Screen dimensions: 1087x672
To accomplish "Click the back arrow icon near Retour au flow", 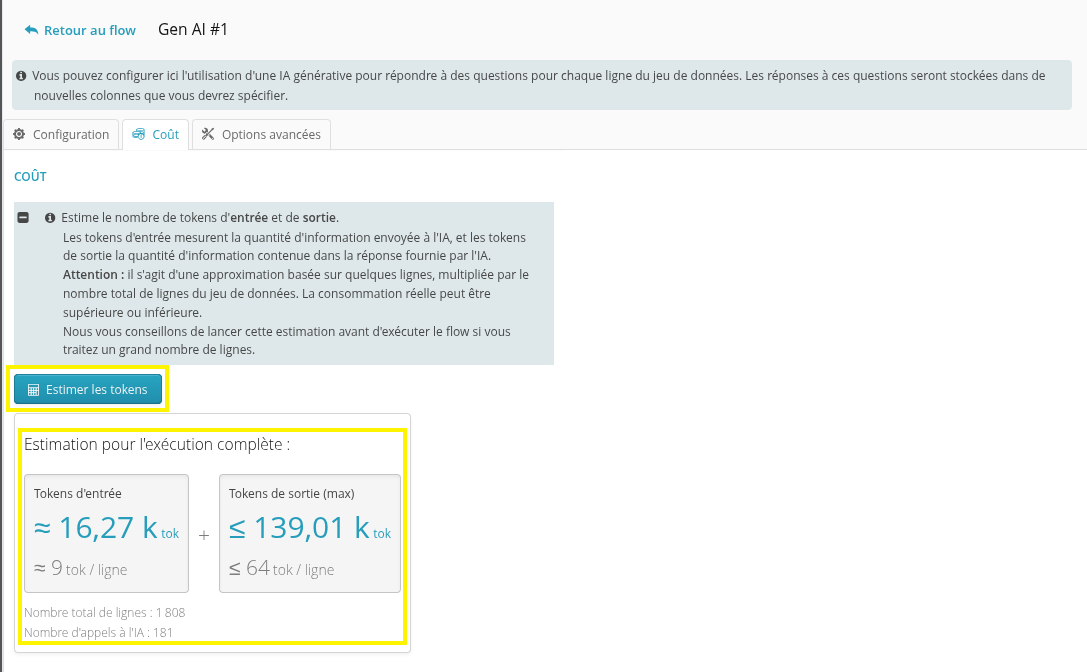I will [31, 30].
